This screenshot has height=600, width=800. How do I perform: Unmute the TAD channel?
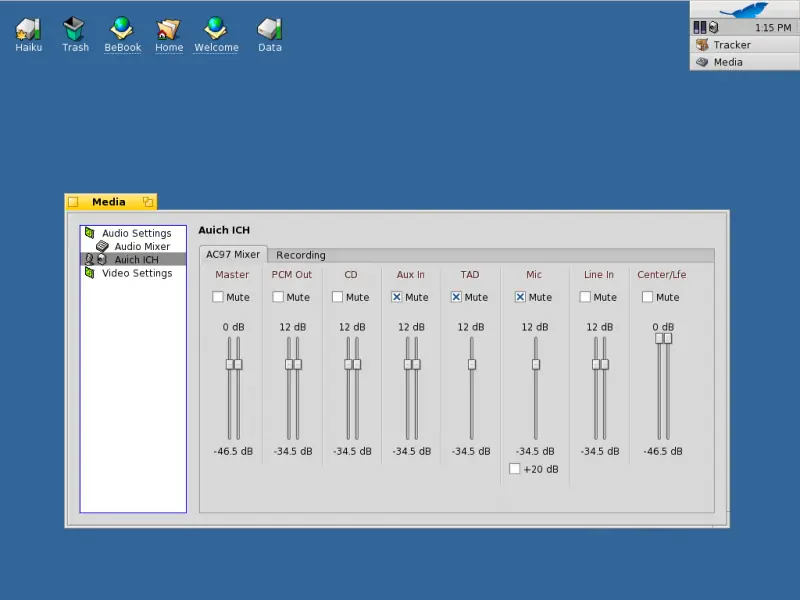(456, 297)
